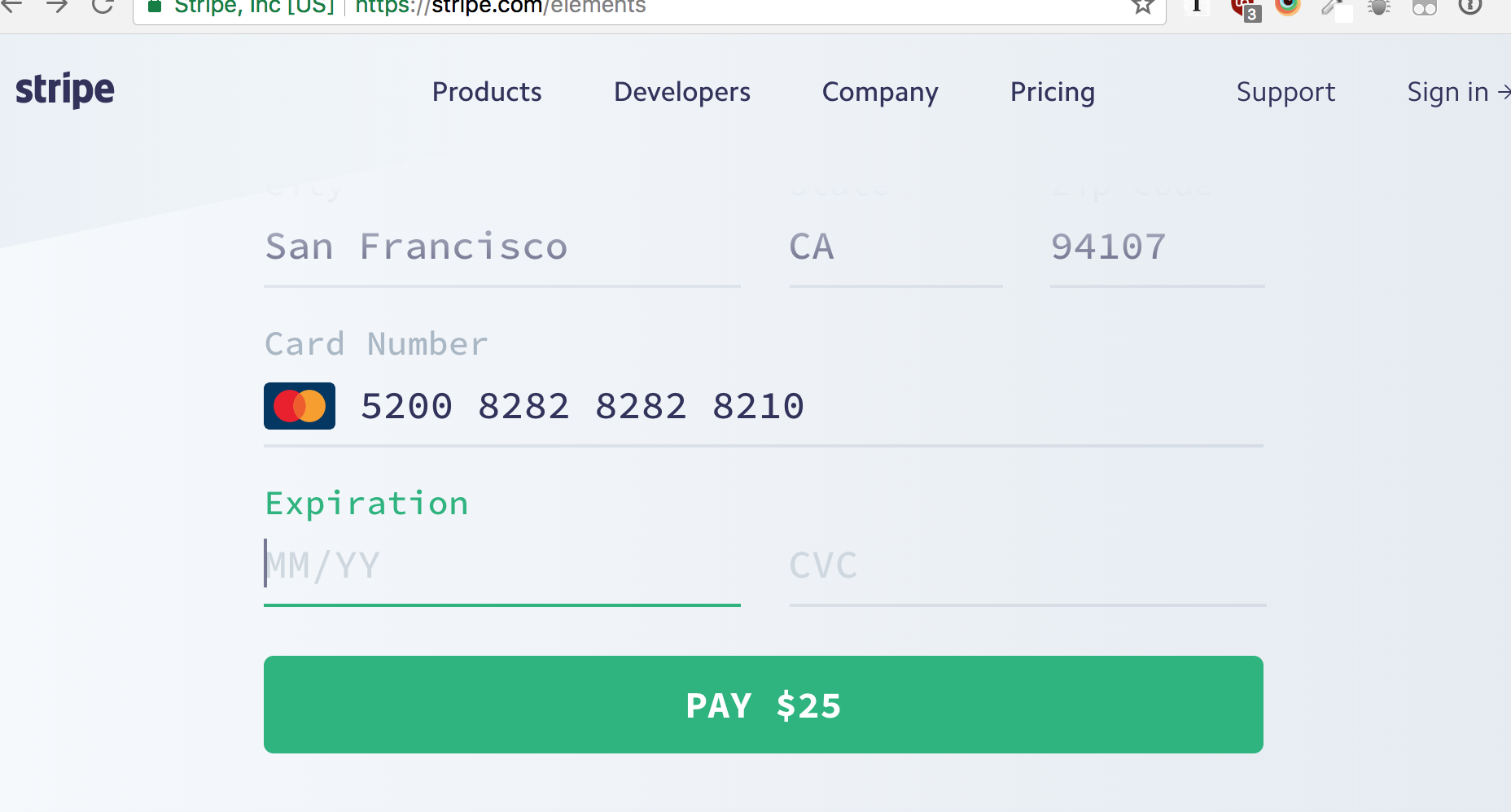Open the eyedropper color picker extension
The width and height of the screenshot is (1511, 812).
tap(1334, 8)
